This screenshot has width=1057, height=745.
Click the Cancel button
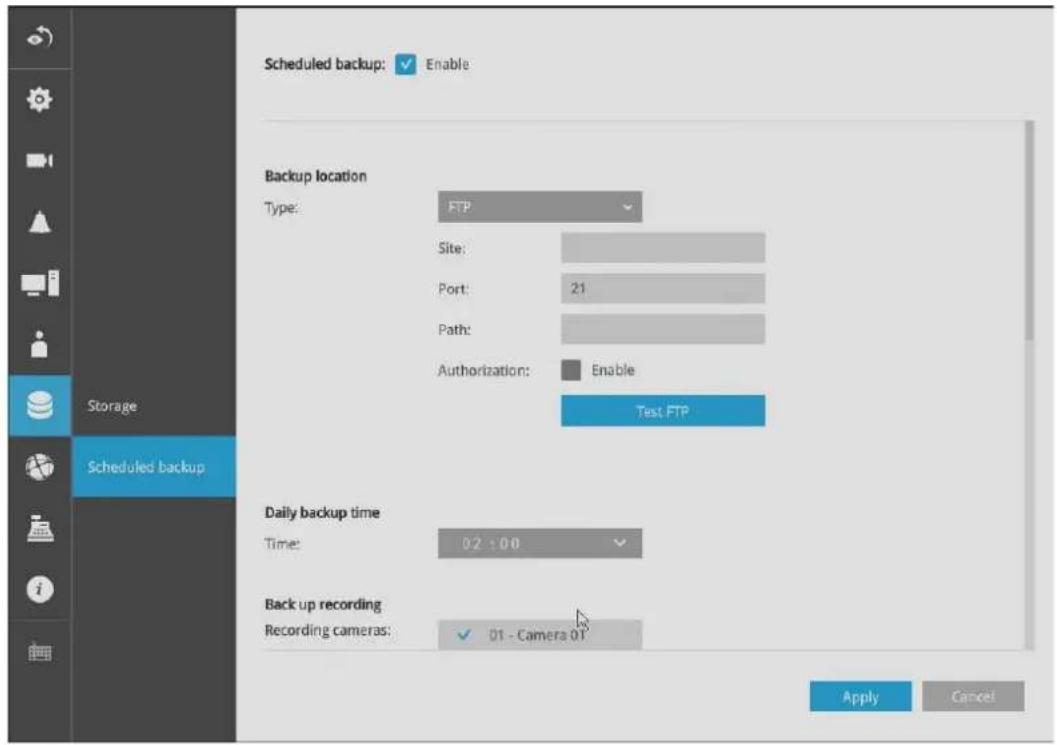[x=973, y=696]
